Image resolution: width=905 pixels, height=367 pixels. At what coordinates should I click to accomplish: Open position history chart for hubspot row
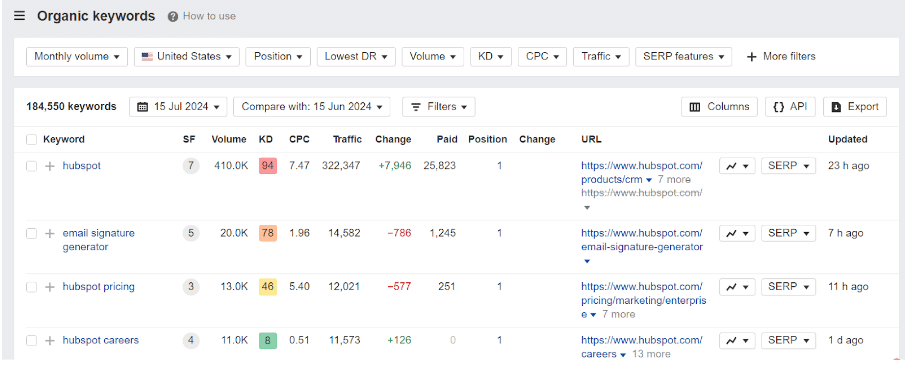click(737, 166)
